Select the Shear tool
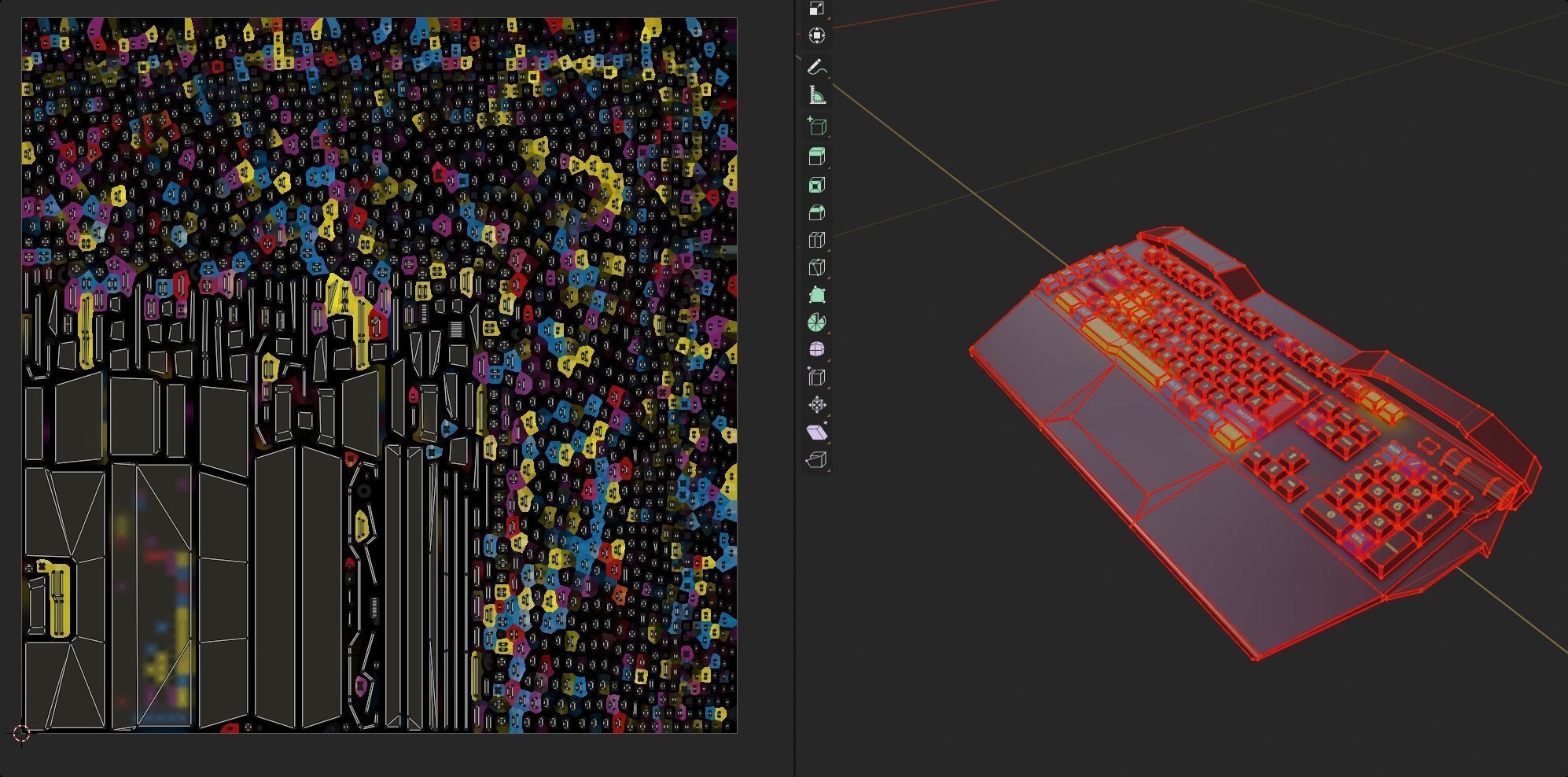The width and height of the screenshot is (1568, 777). [x=817, y=432]
